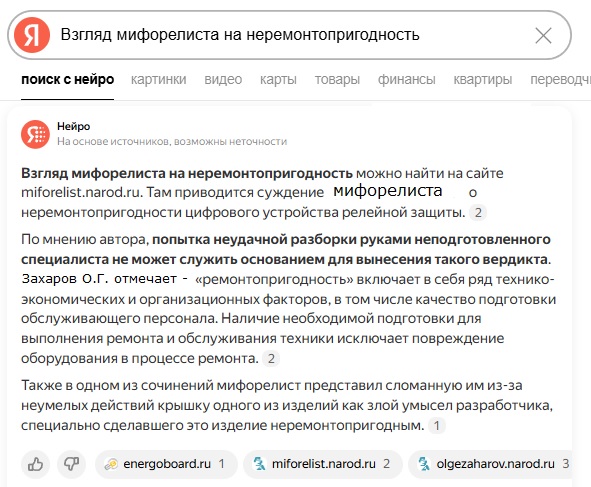Click the olgezaharov.narod.ru favicon icon
591x487 pixels.
[x=424, y=464]
